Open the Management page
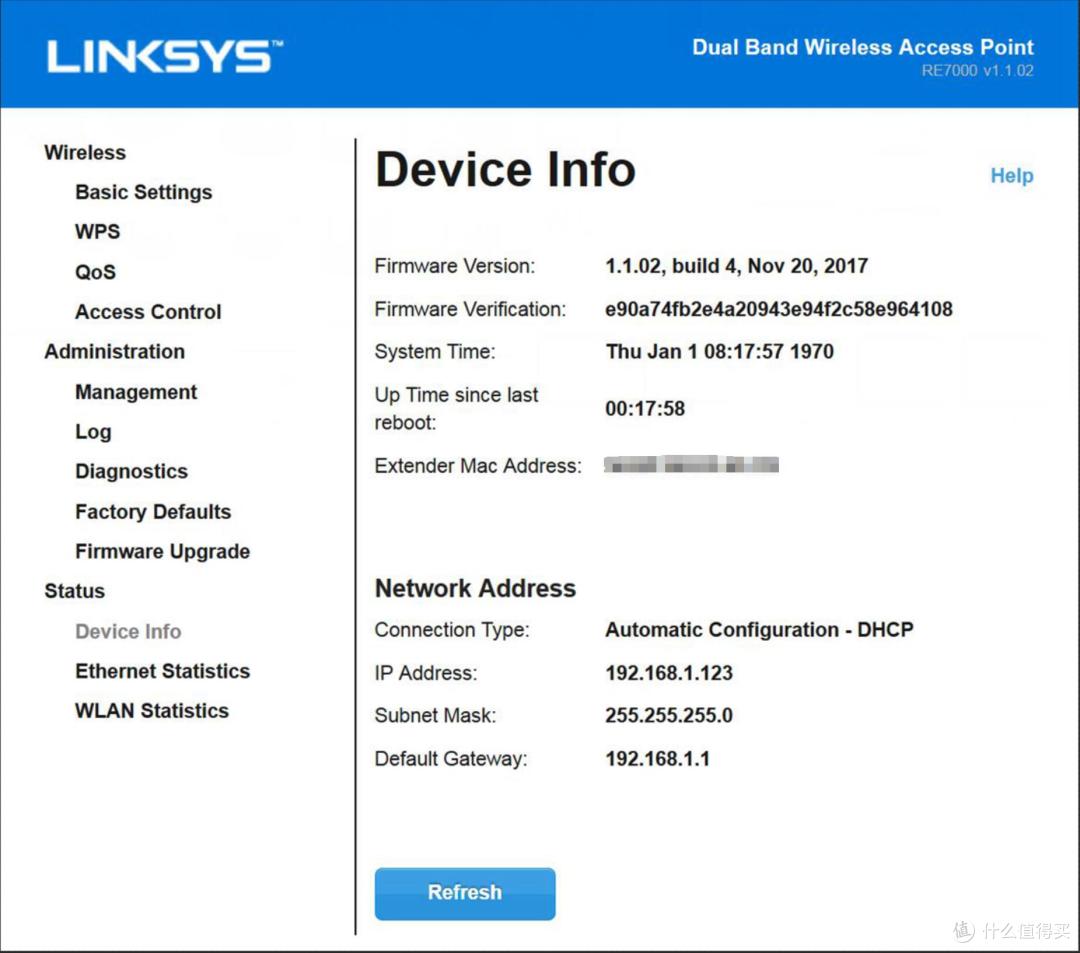The width and height of the screenshot is (1080, 953). coord(136,391)
